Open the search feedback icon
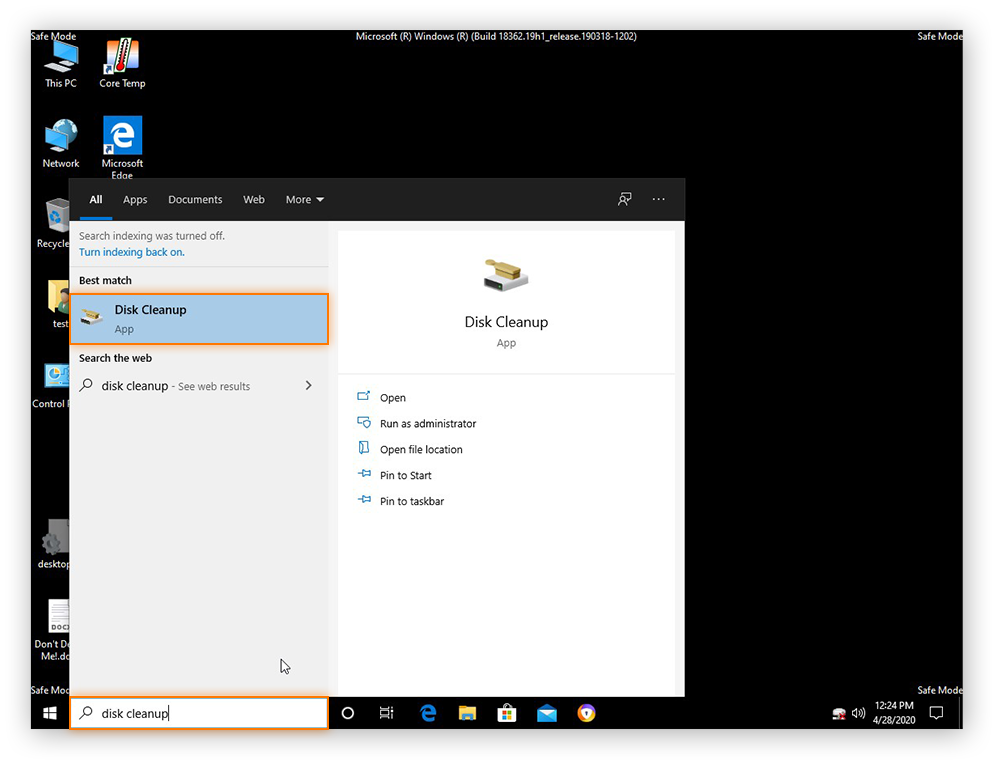 (x=624, y=199)
